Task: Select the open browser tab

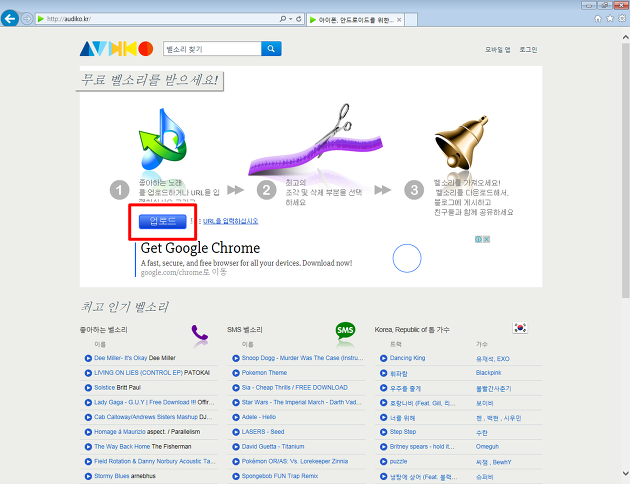Action: click(356, 20)
